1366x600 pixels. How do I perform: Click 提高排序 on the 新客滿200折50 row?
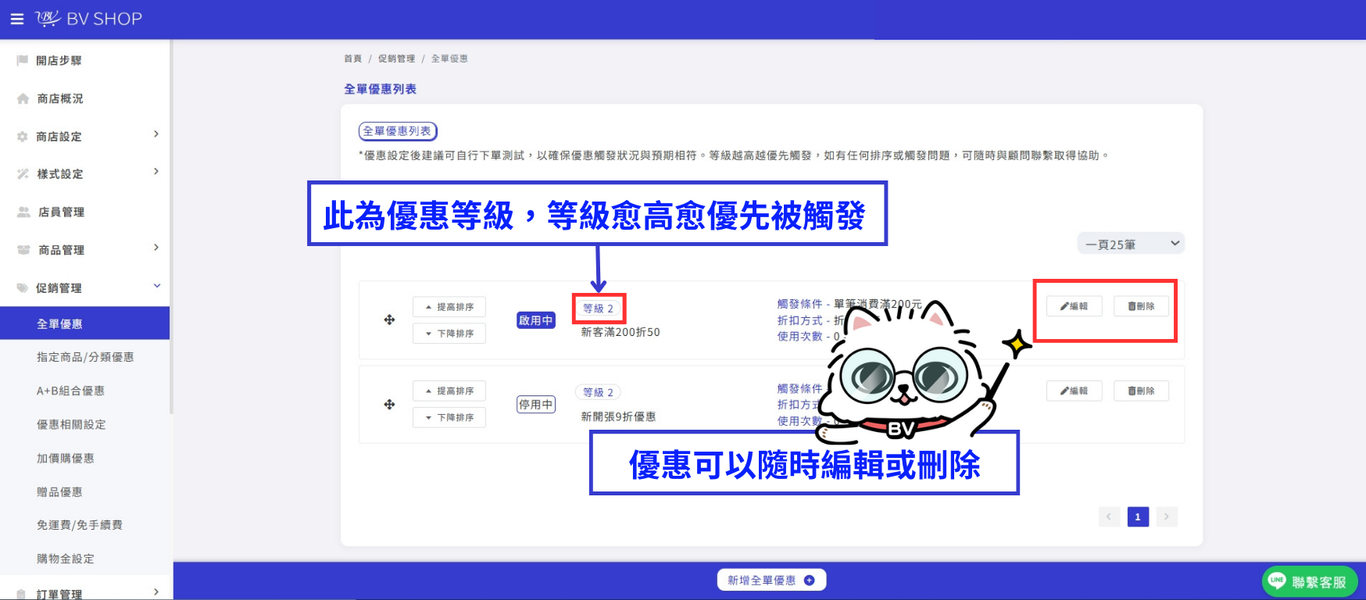coord(449,307)
